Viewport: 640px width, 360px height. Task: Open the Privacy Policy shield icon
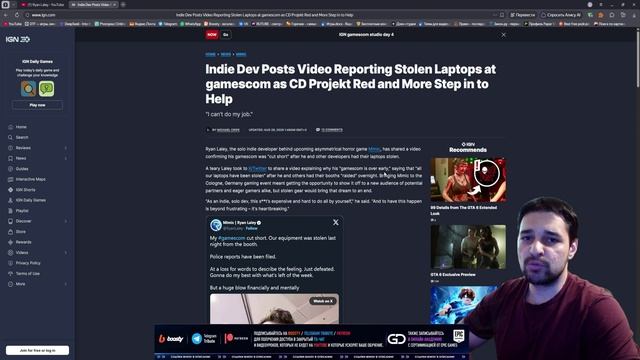10,263
